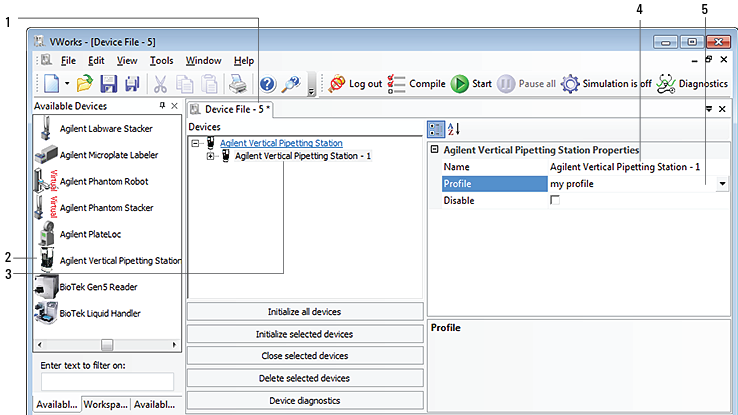Open Help with the question mark icon
This screenshot has width=738, height=415.
coord(268,84)
